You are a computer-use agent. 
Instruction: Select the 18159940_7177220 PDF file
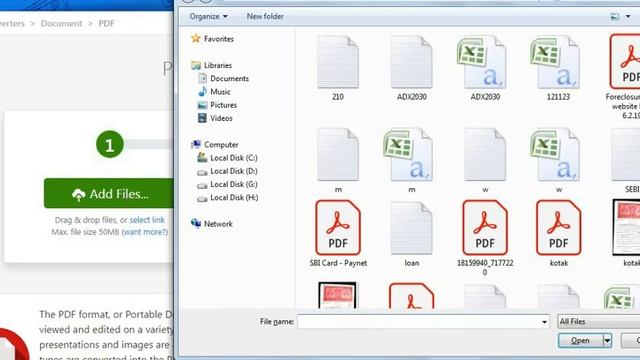[x=485, y=238]
